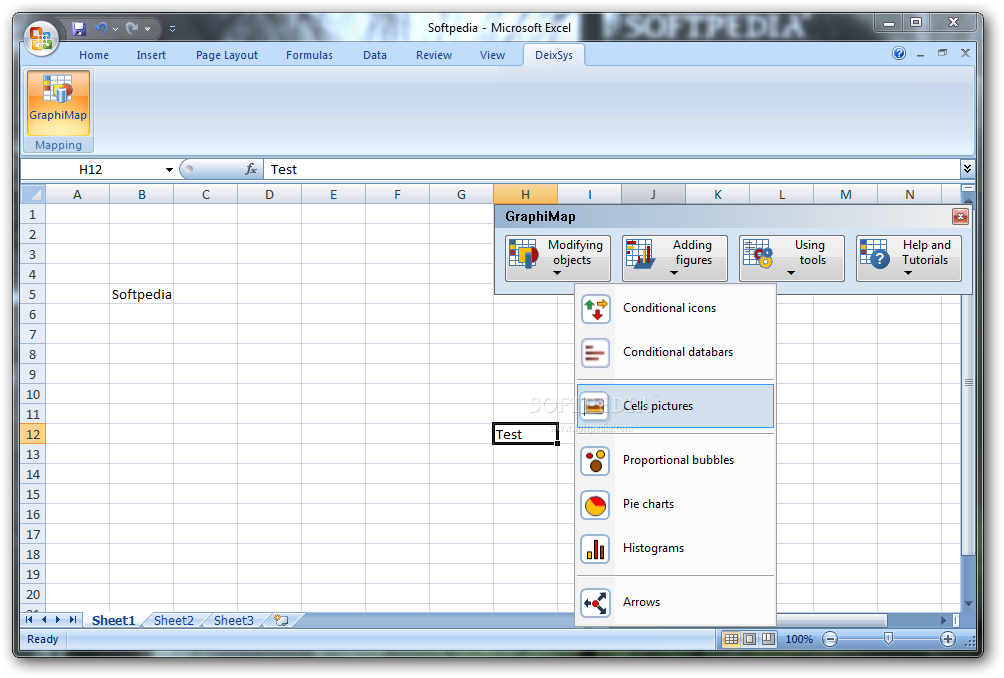Screen dimensions: 1004x678
Task: Open the Conditional icons entry icon
Action: 595,308
